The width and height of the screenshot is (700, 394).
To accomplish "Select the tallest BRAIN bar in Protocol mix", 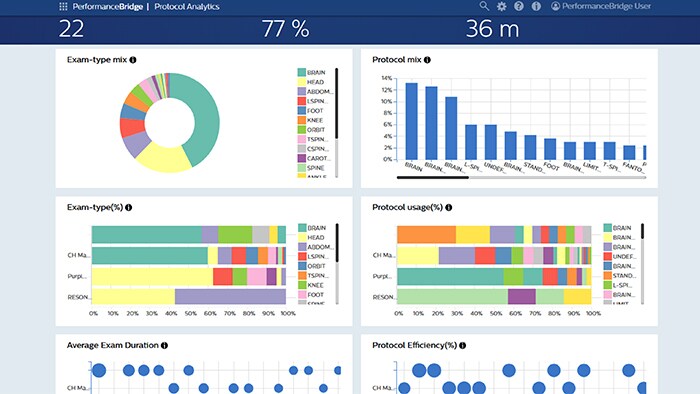I will click(411, 121).
